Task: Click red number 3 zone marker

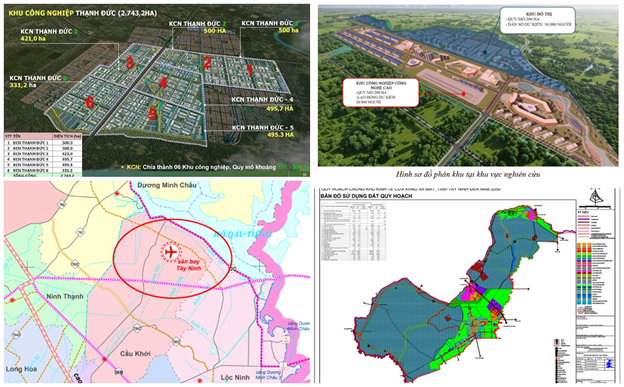Action: click(129, 63)
